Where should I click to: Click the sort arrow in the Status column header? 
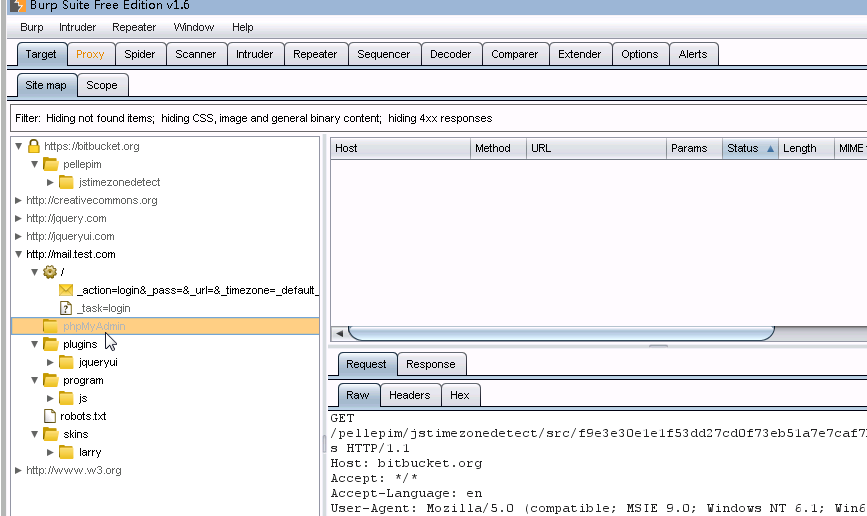pos(770,148)
